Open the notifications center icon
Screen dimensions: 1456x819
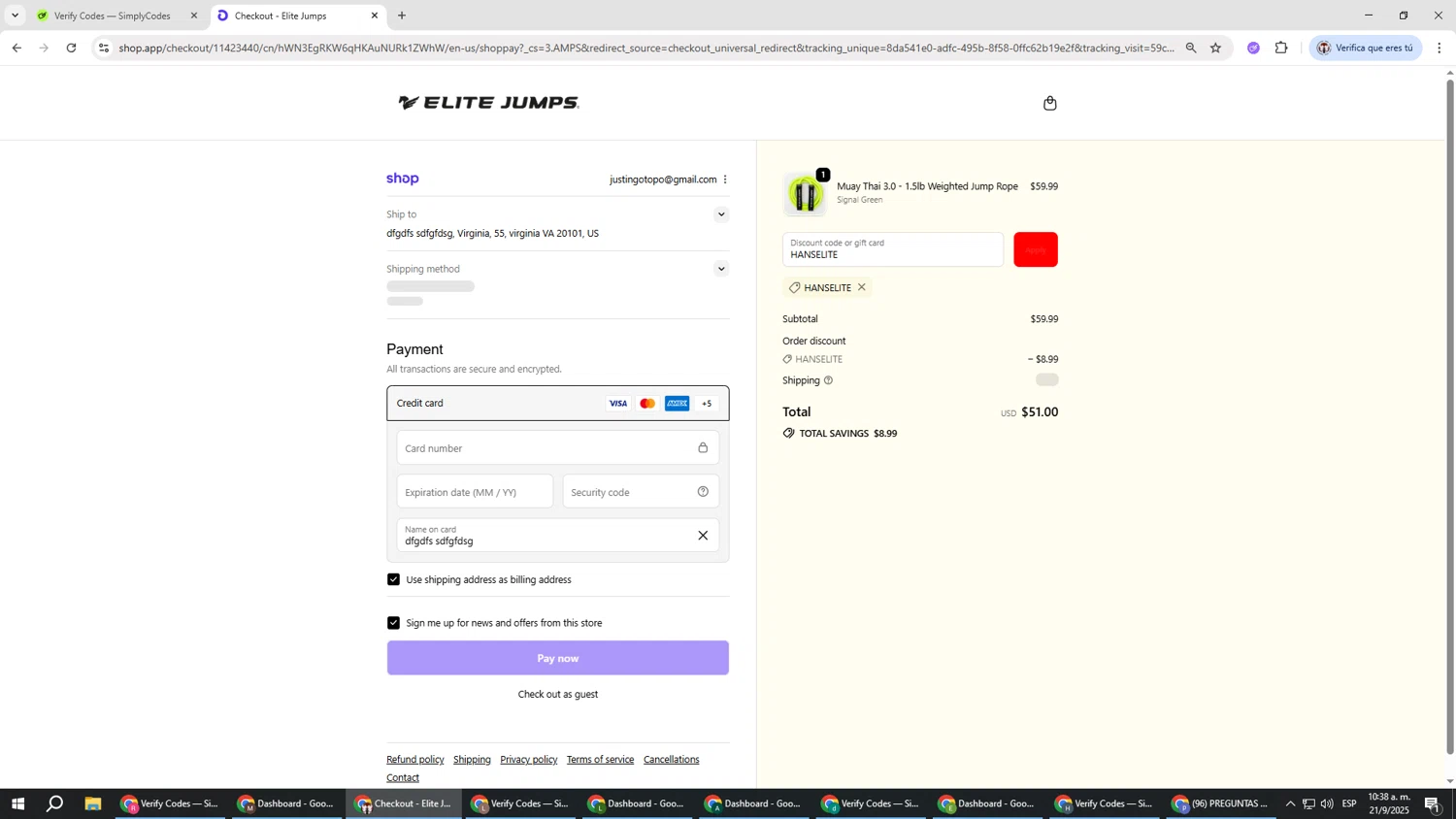pos(1432,803)
